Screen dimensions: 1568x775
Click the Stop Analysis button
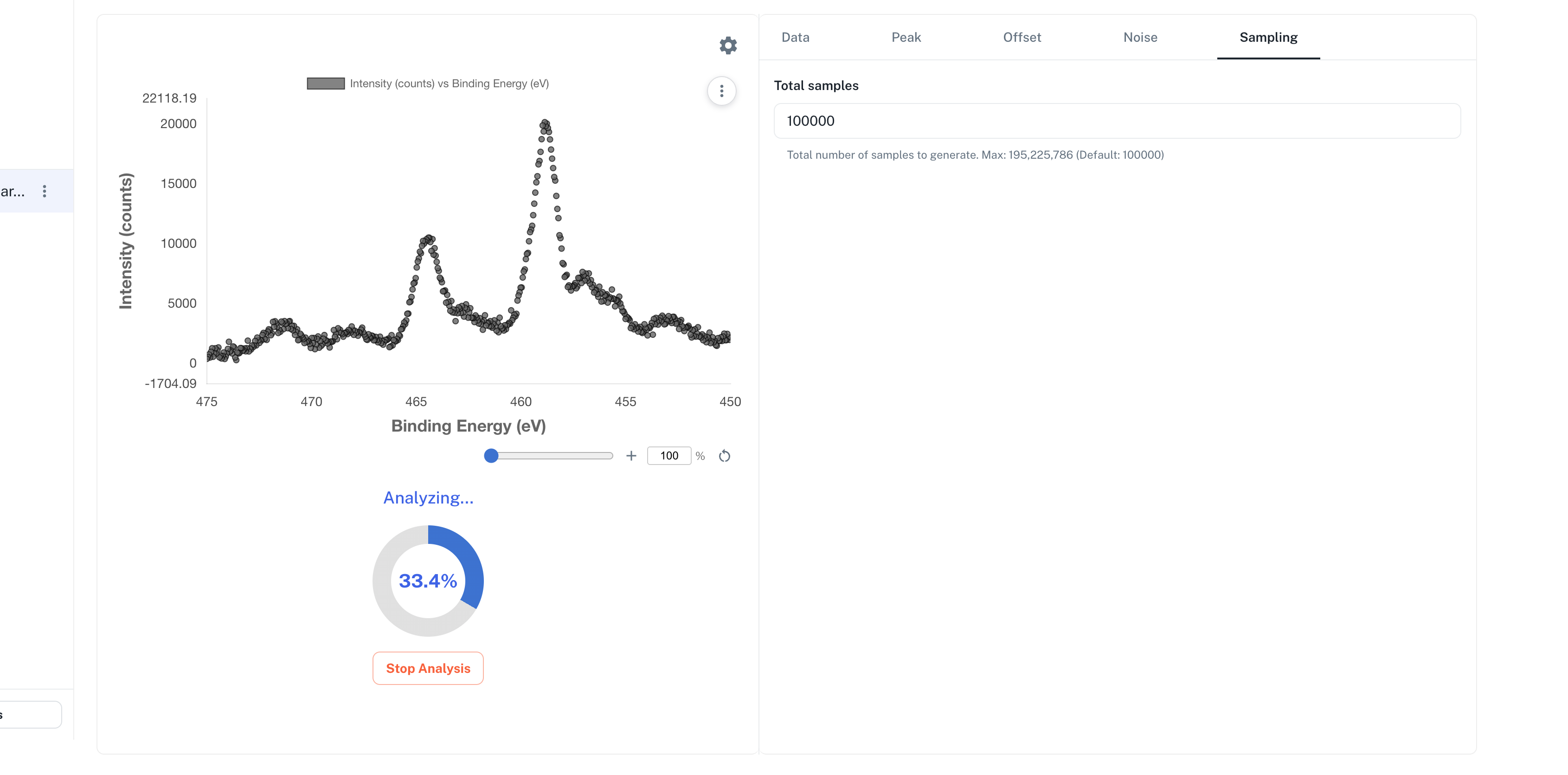[428, 668]
